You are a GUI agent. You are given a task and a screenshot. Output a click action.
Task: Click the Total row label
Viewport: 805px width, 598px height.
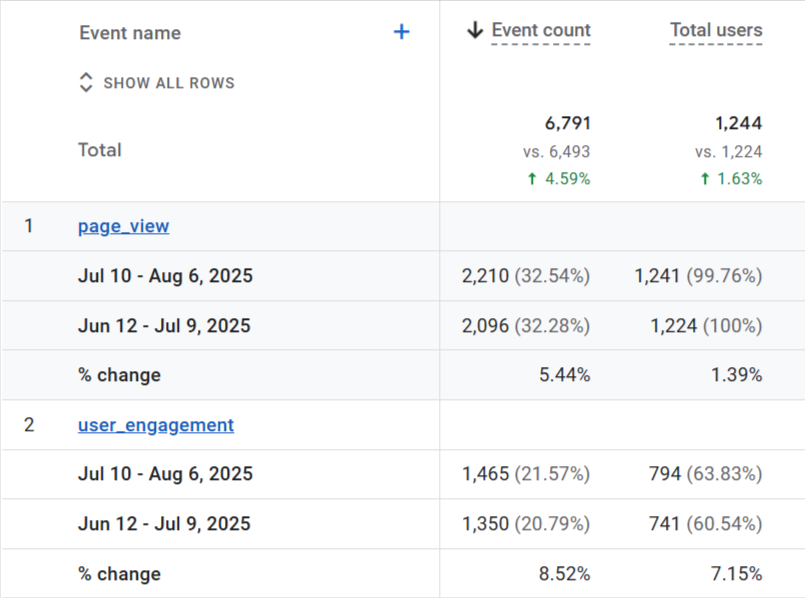[x=100, y=150]
